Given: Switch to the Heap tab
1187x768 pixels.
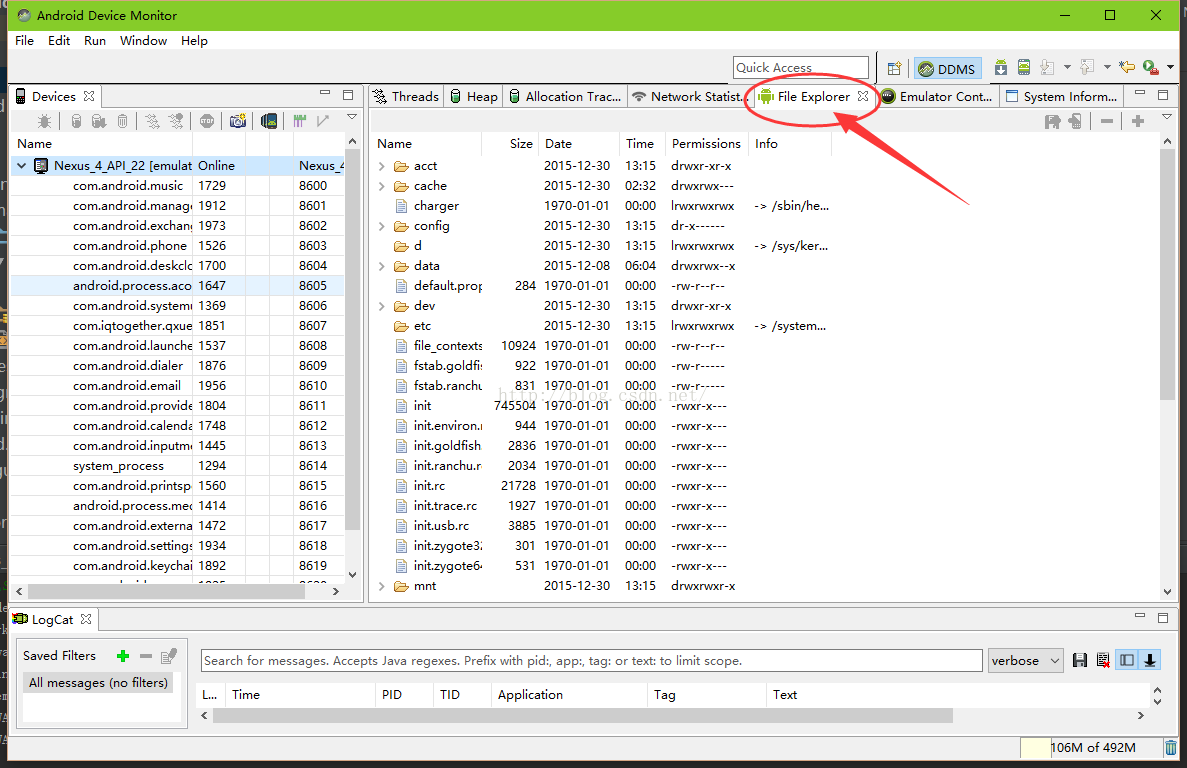Looking at the screenshot, I should tap(473, 97).
